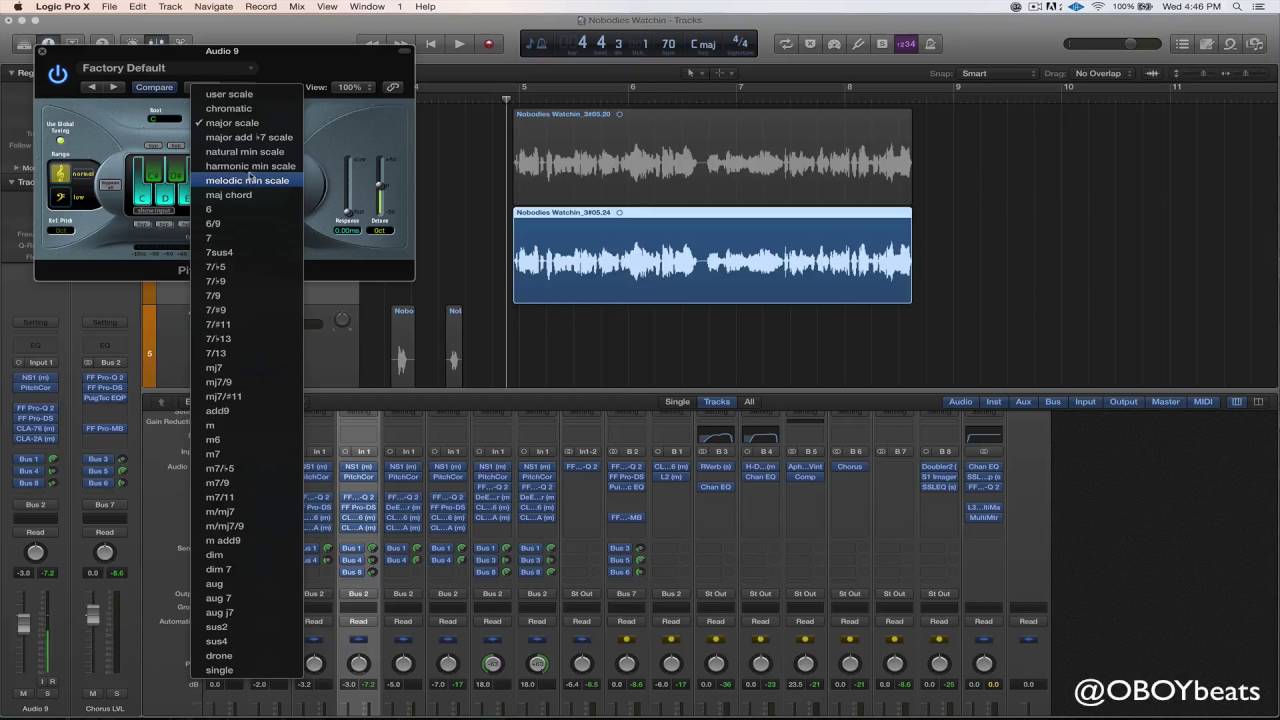The image size is (1280, 720).
Task: Choose melodic min scale from the list
Action: (247, 180)
